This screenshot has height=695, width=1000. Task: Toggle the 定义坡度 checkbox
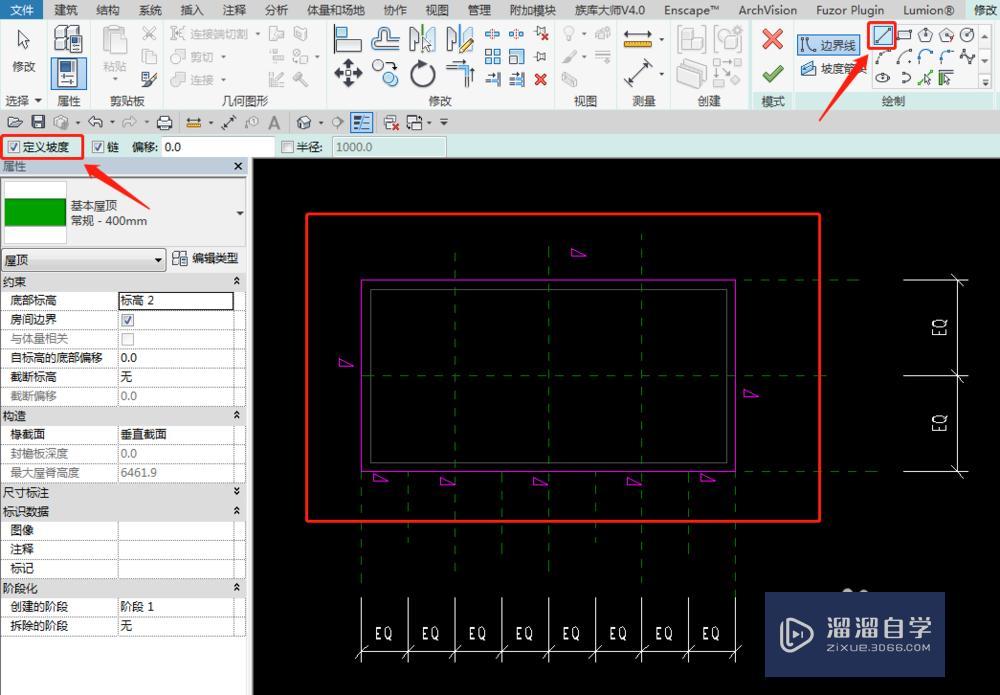[14, 147]
